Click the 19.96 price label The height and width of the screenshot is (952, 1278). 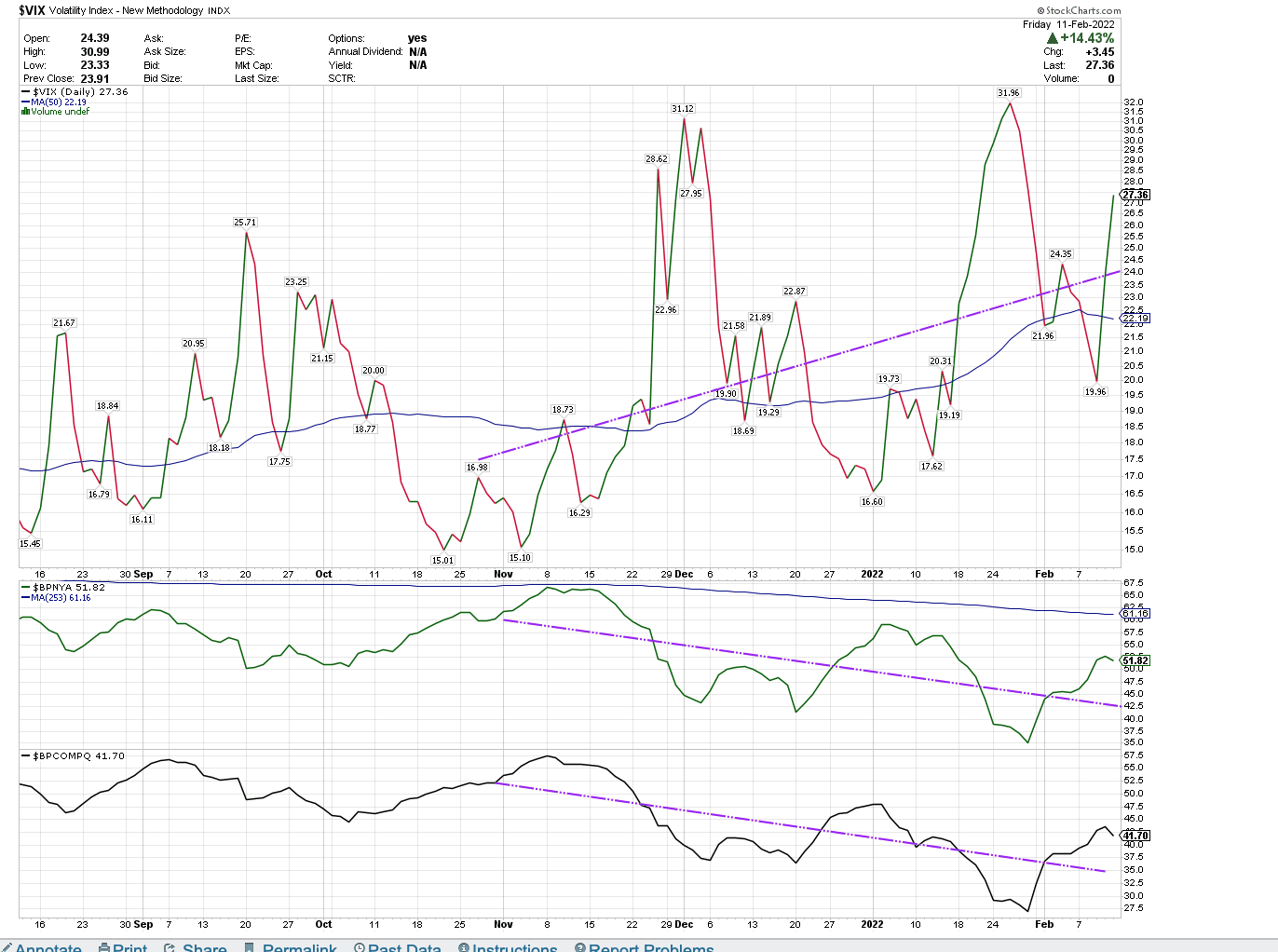[x=1095, y=392]
